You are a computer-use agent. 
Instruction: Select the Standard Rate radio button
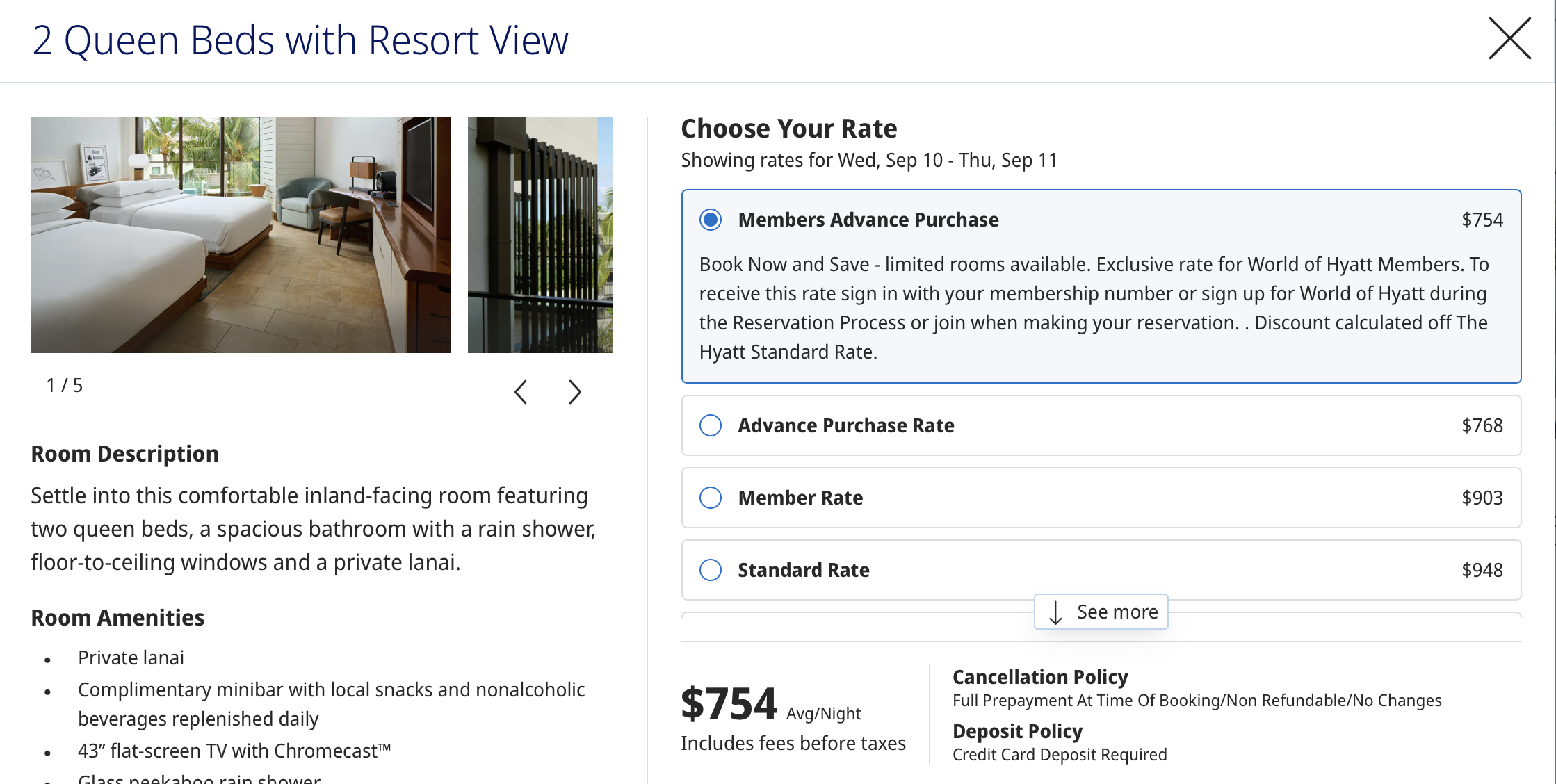[711, 570]
